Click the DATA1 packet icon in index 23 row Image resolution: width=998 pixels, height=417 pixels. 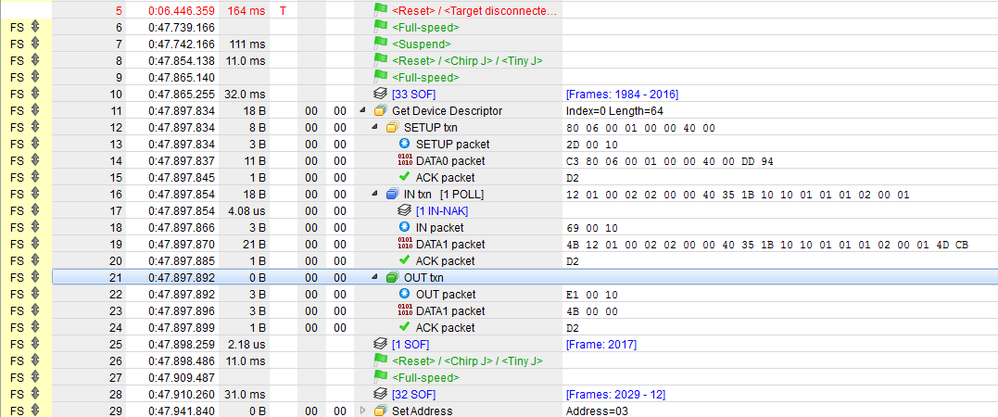(x=404, y=311)
